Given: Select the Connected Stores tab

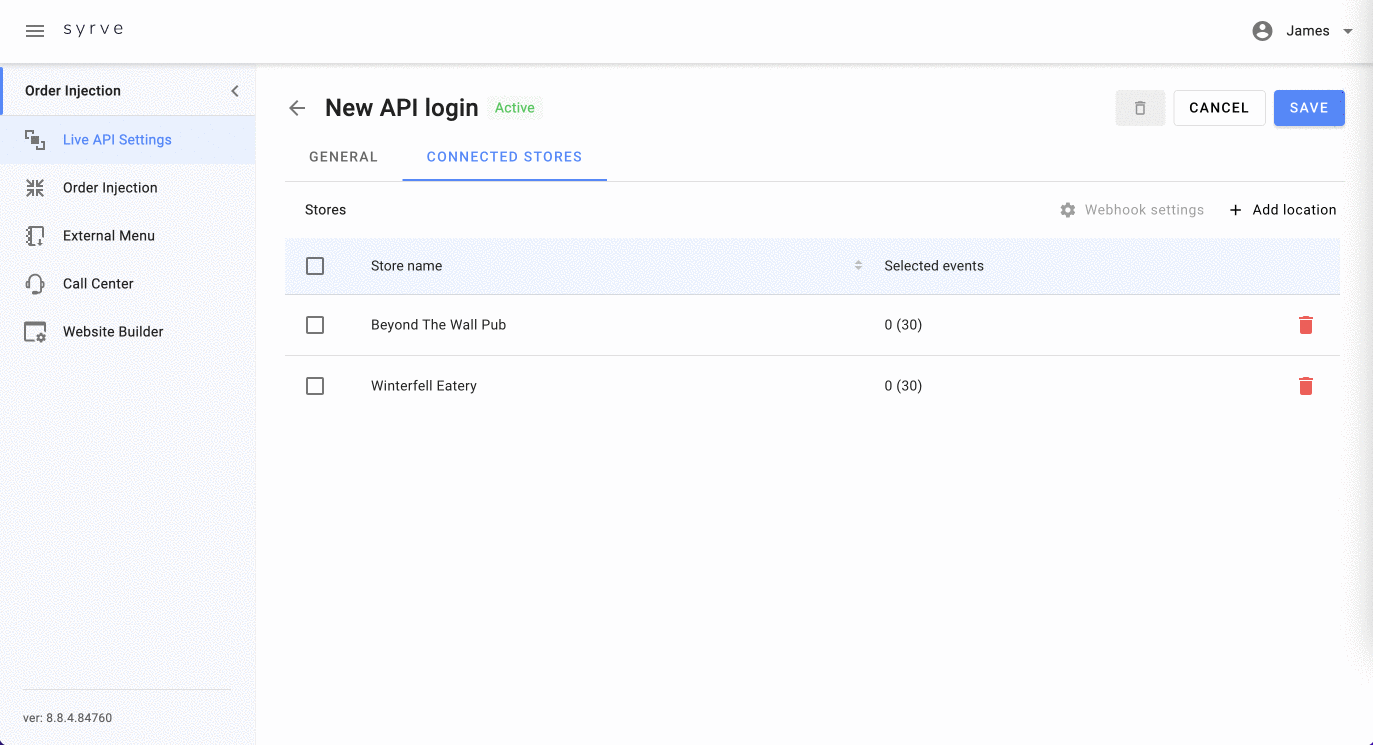Looking at the screenshot, I should click(504, 157).
